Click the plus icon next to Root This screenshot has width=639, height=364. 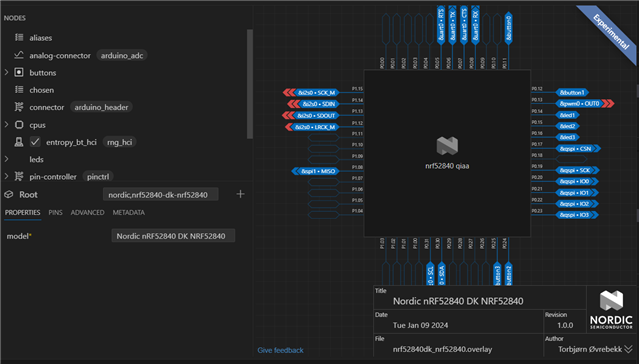pos(240,194)
